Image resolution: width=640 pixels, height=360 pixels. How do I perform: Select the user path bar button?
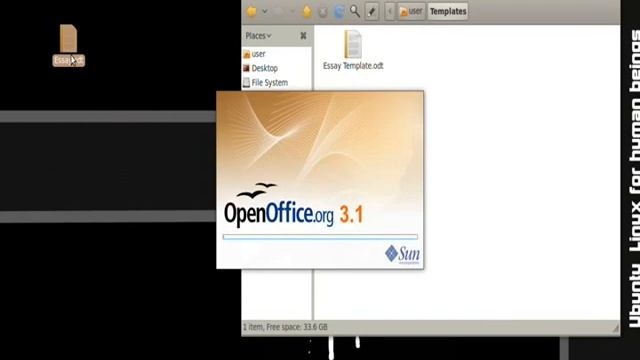411,11
